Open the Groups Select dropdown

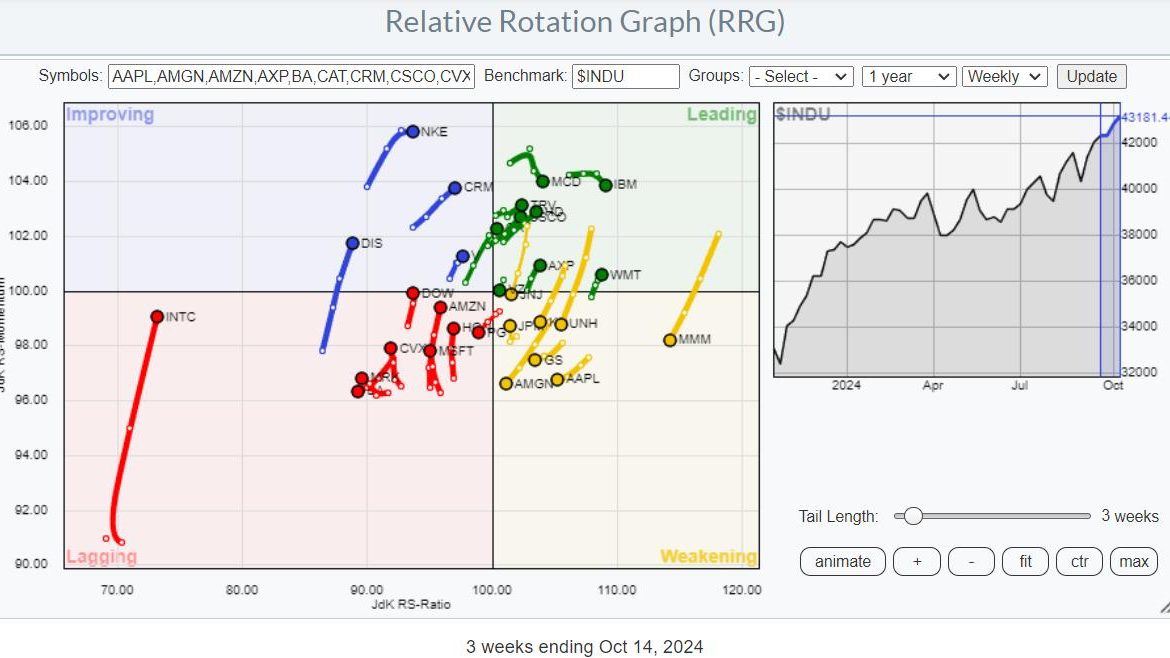click(801, 76)
